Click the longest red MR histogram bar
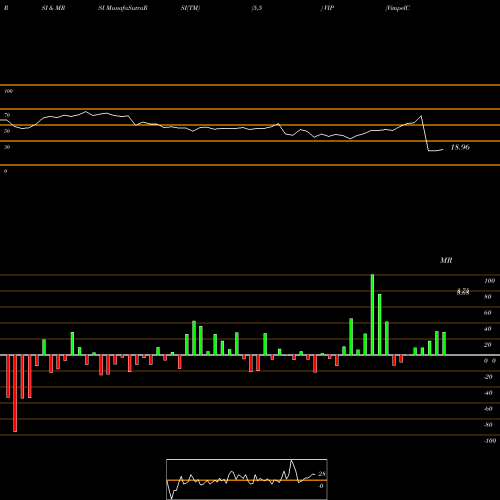The width and height of the screenshot is (500, 500). [x=15, y=393]
